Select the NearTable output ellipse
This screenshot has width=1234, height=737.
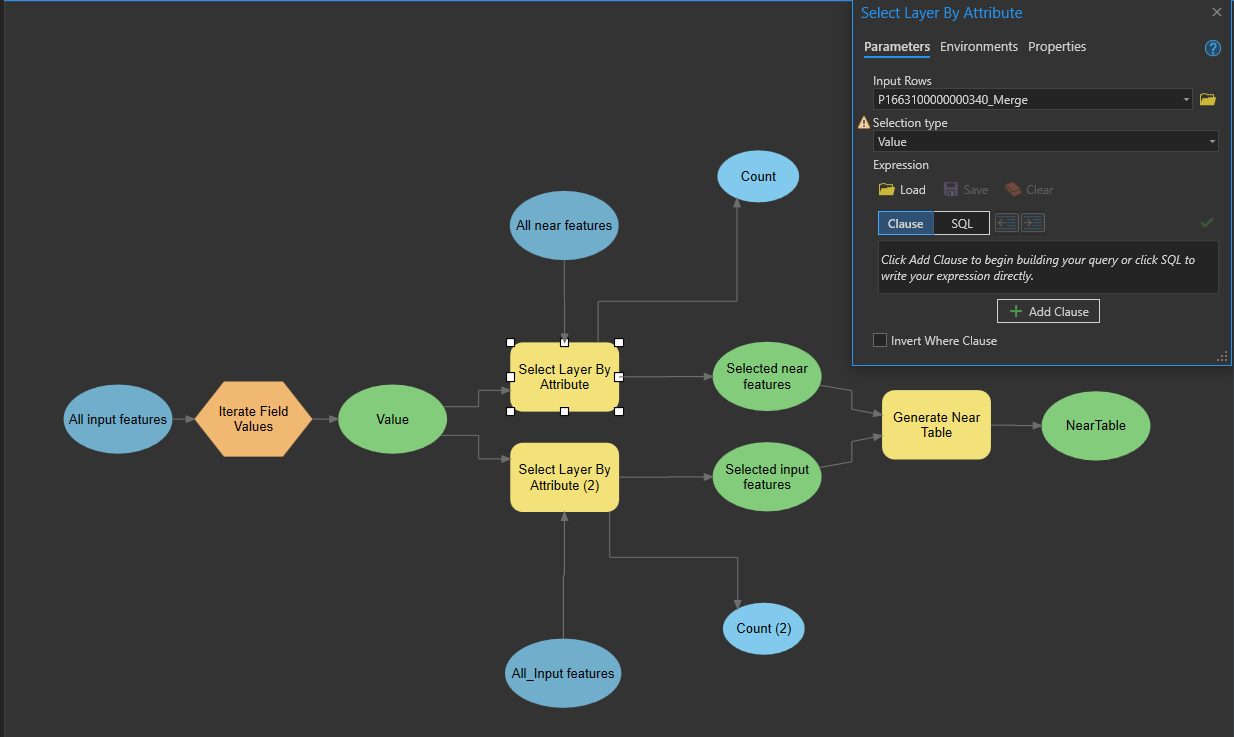pos(1096,425)
